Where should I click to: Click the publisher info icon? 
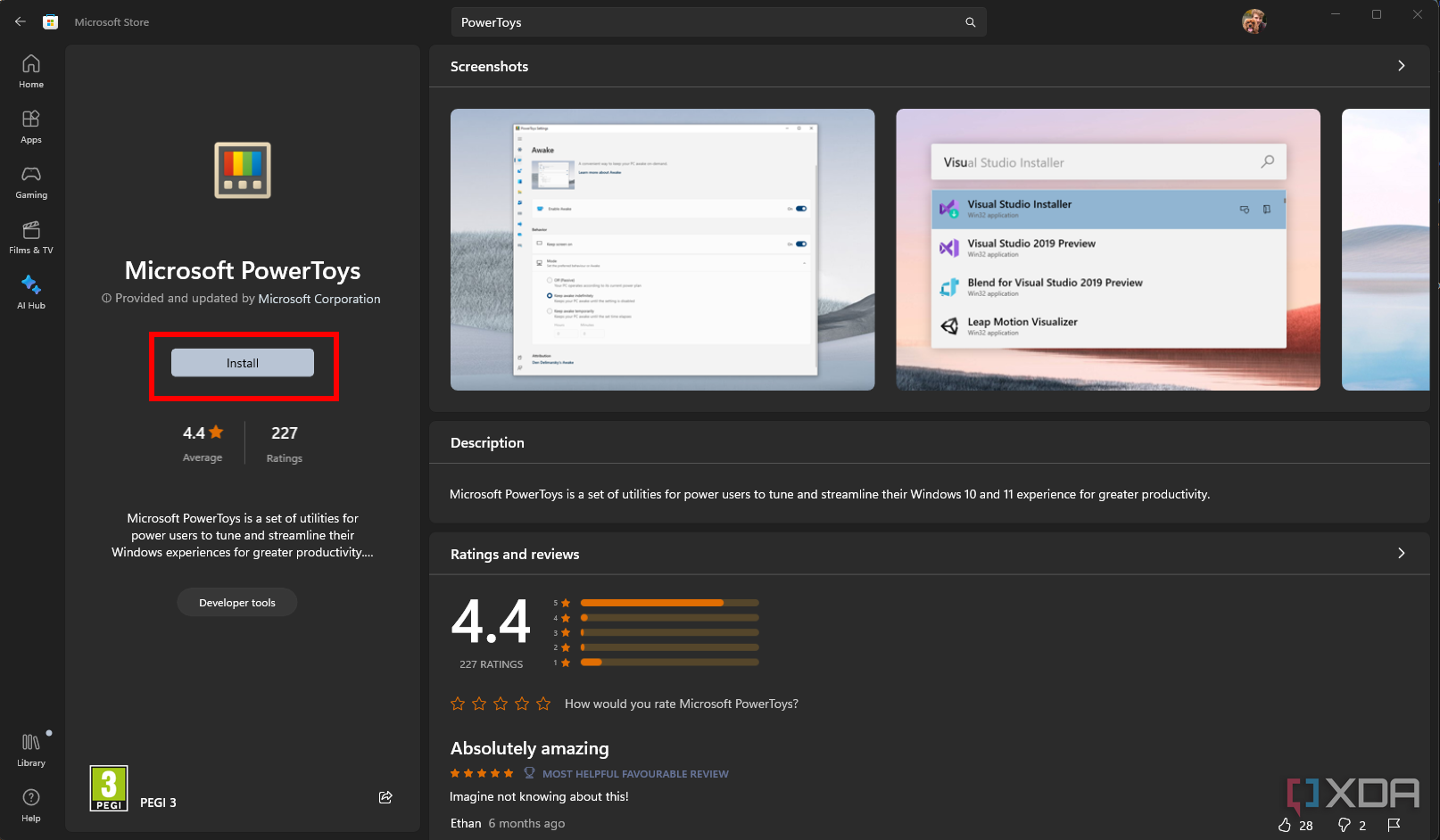coord(106,299)
